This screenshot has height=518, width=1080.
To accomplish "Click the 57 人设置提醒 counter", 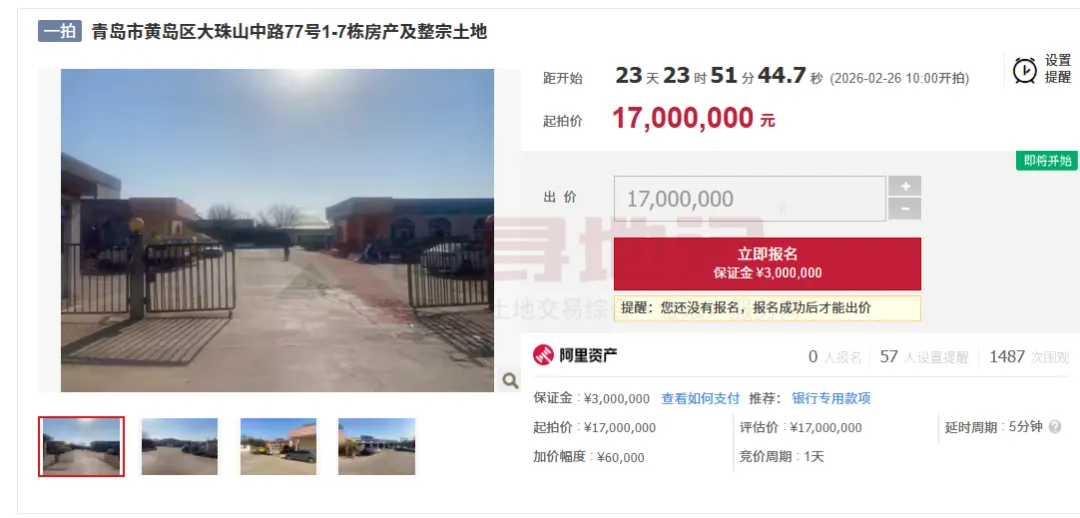I will tap(924, 357).
